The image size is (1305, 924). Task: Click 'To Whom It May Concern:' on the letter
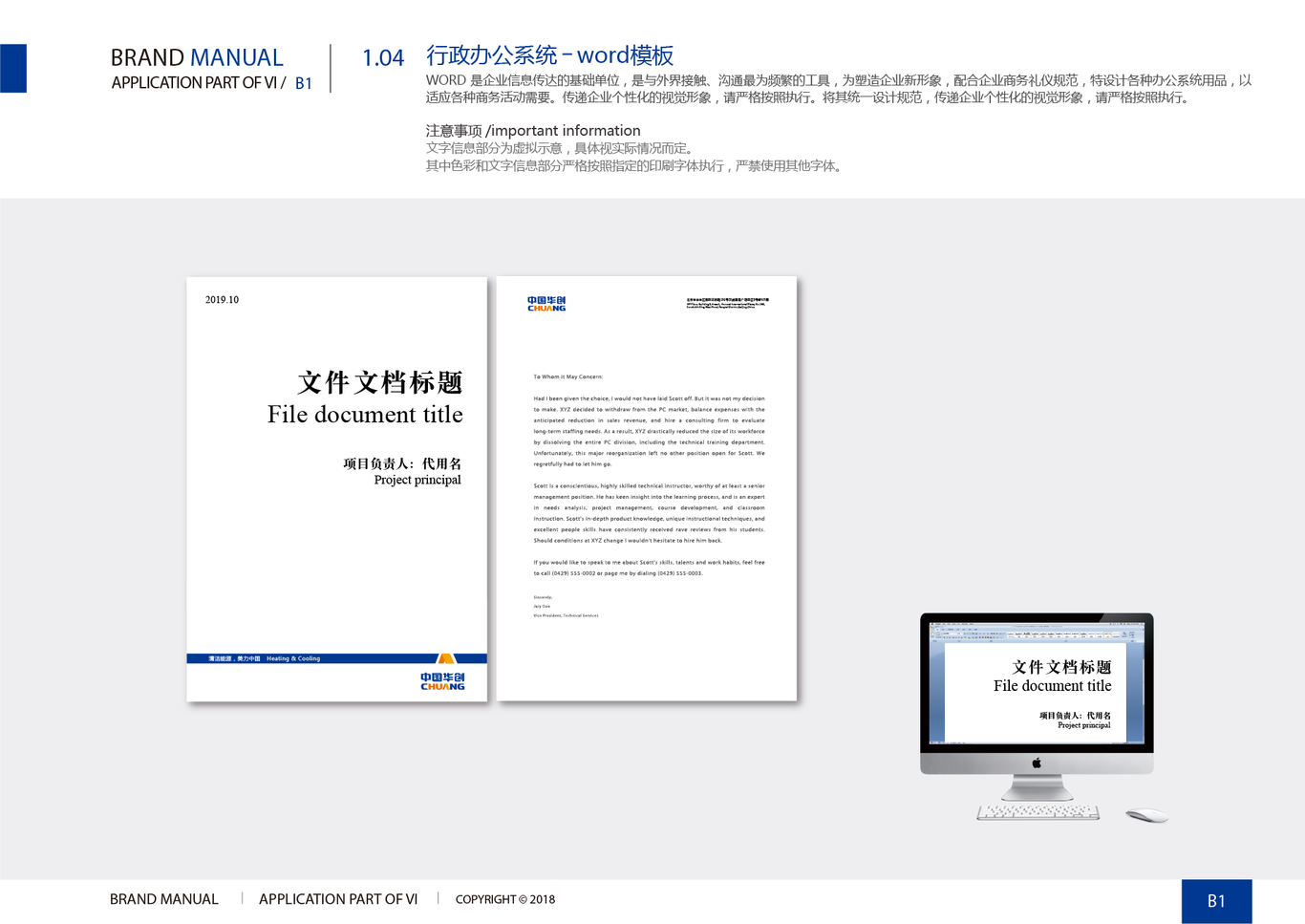click(568, 376)
